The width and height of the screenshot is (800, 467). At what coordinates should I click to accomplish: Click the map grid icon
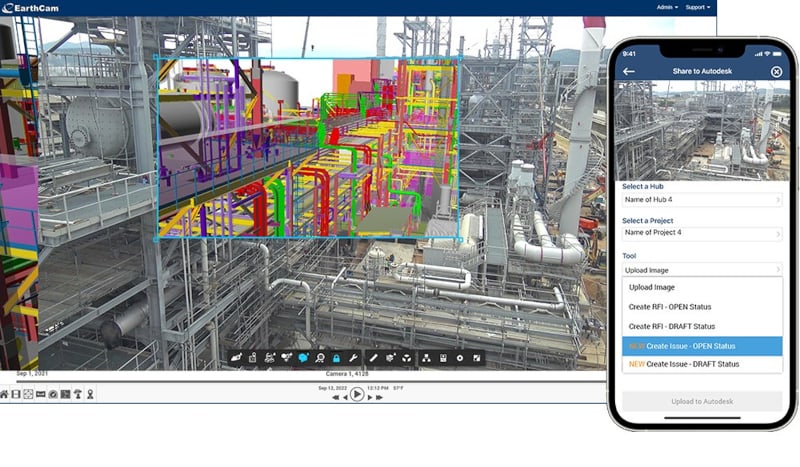65,394
